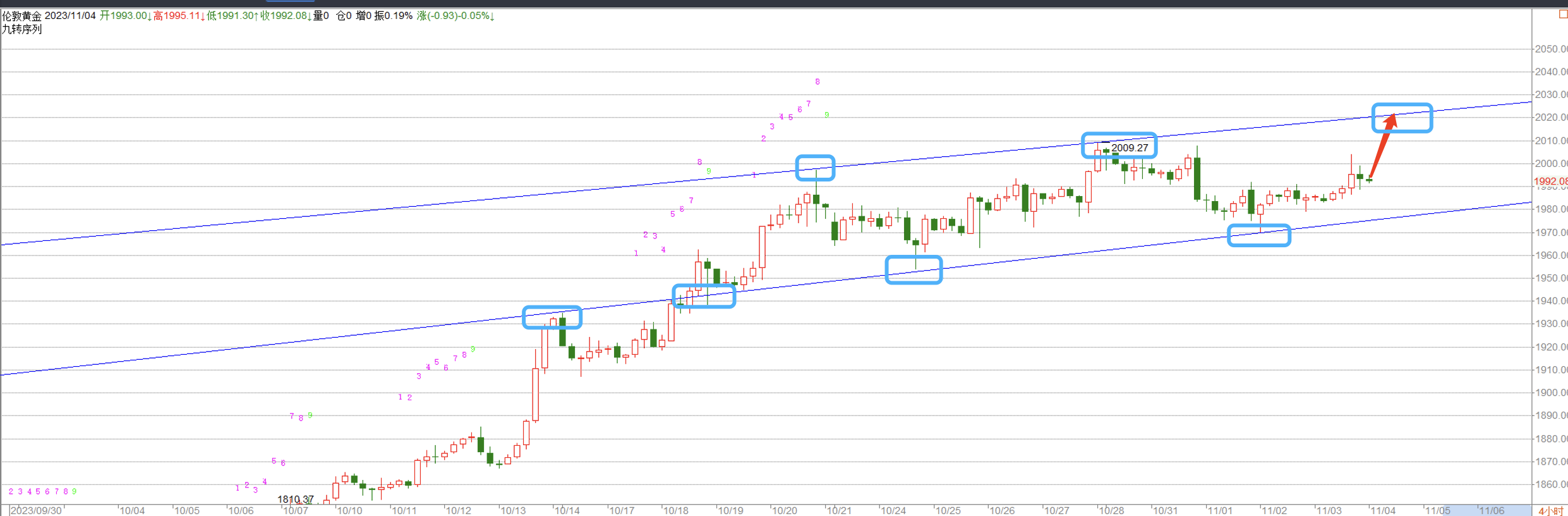Click the 2020.00 level on price axis
Image resolution: width=1568 pixels, height=516 pixels.
[x=1550, y=118]
